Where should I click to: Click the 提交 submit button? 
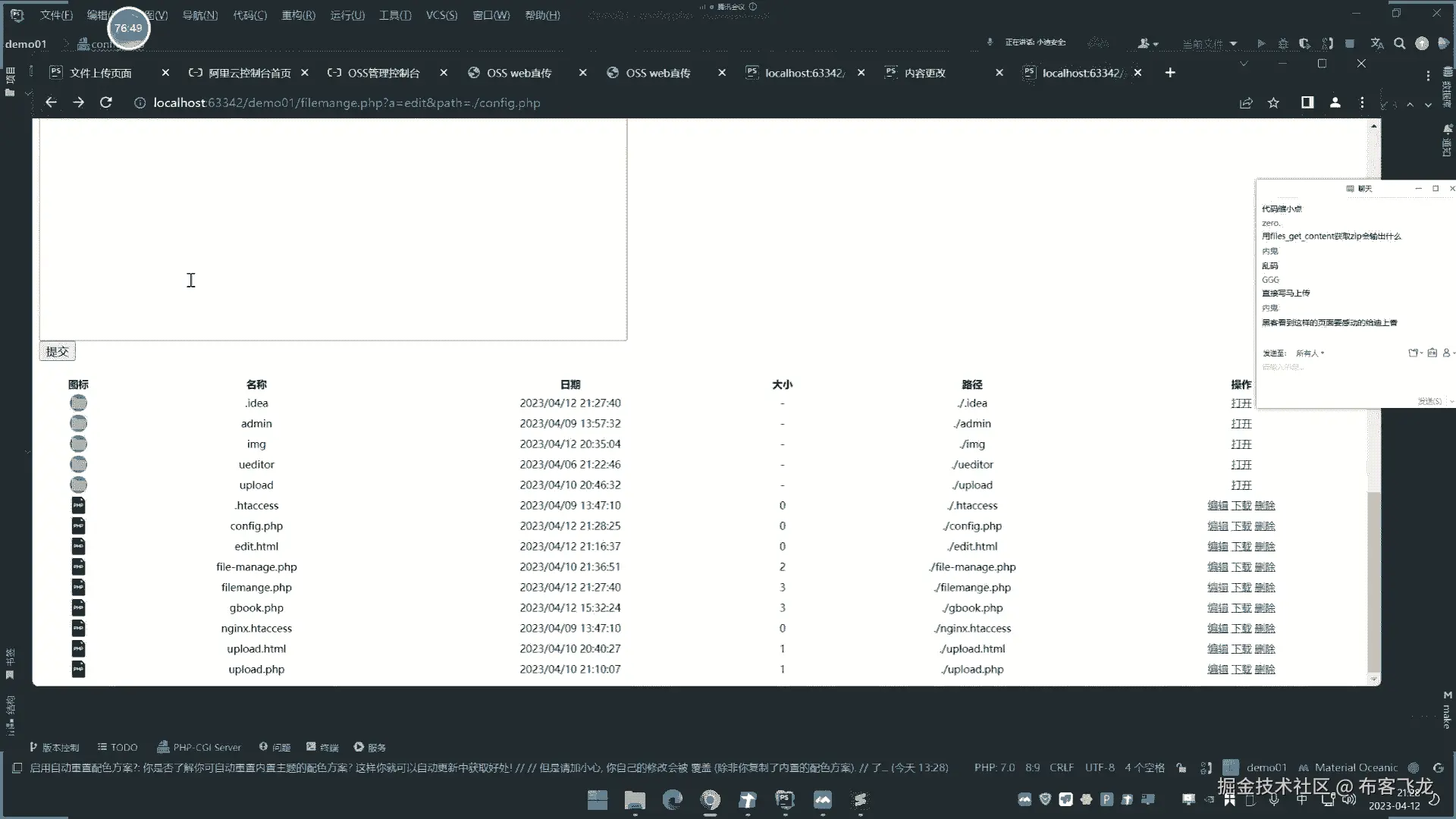tap(58, 351)
